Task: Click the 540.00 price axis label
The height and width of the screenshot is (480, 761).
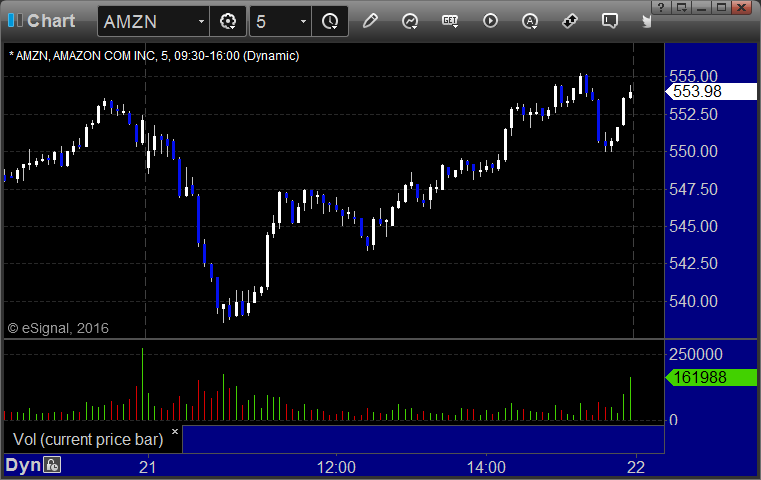Action: (x=693, y=301)
